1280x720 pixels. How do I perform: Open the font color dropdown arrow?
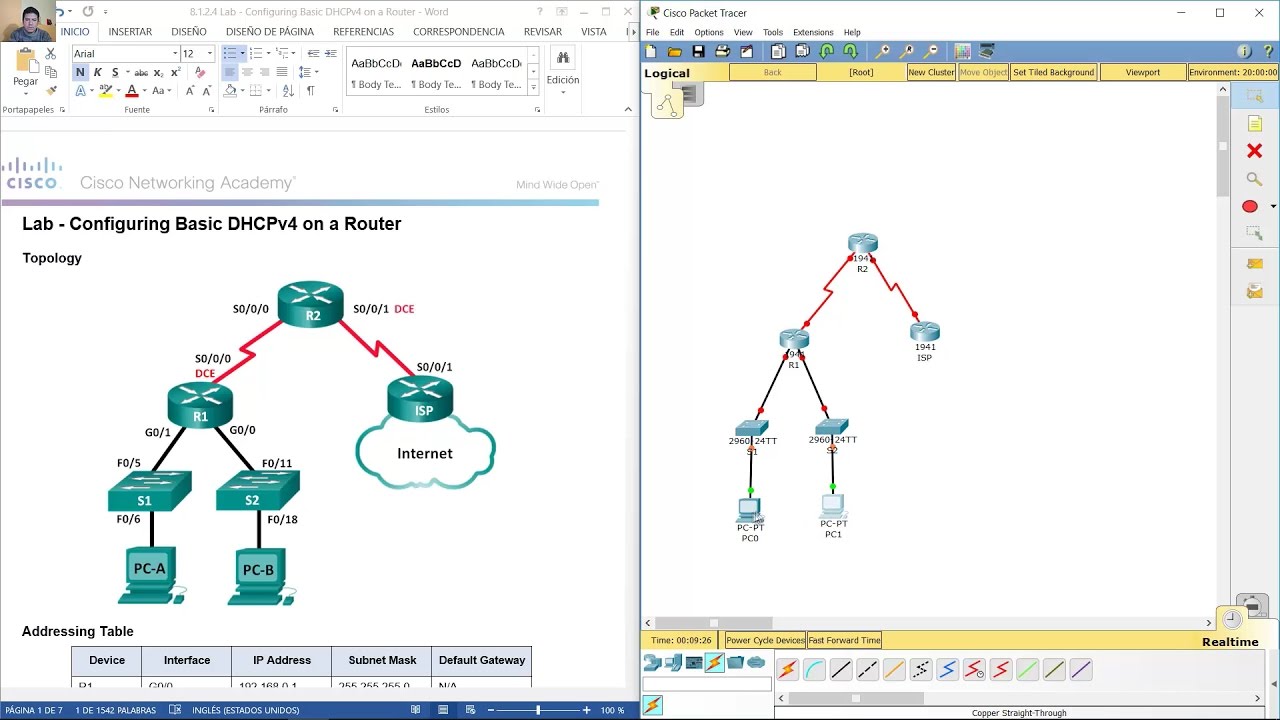click(x=145, y=91)
